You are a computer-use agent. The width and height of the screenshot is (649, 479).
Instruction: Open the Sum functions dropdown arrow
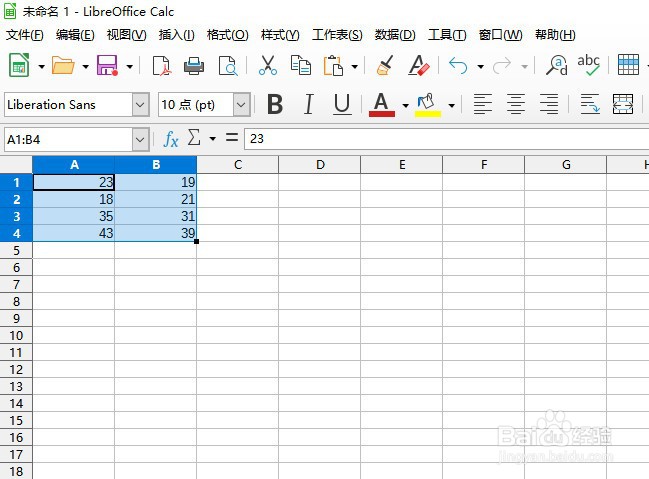(x=212, y=139)
